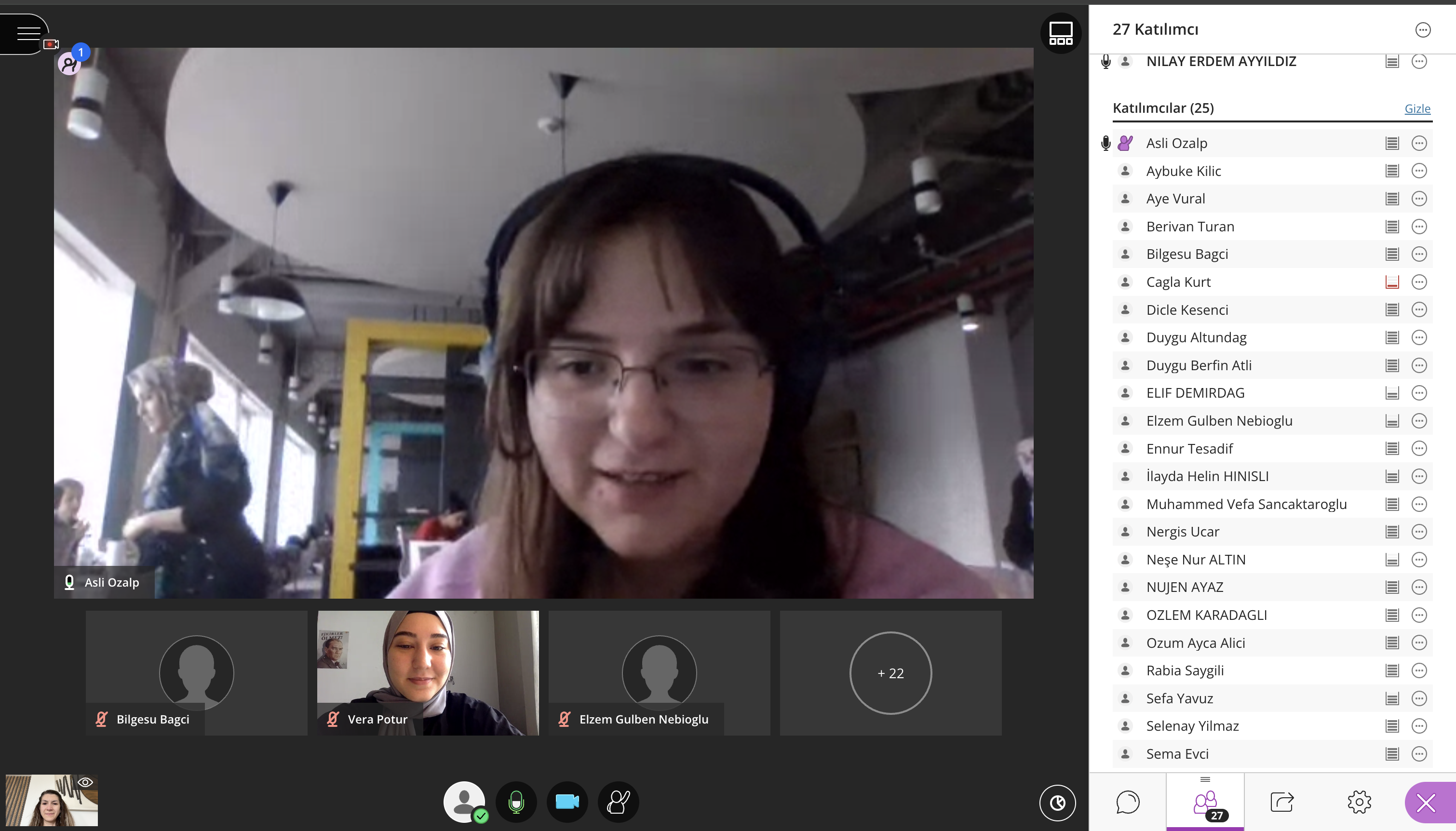Click the recording indicator icon near menu

[x=52, y=44]
